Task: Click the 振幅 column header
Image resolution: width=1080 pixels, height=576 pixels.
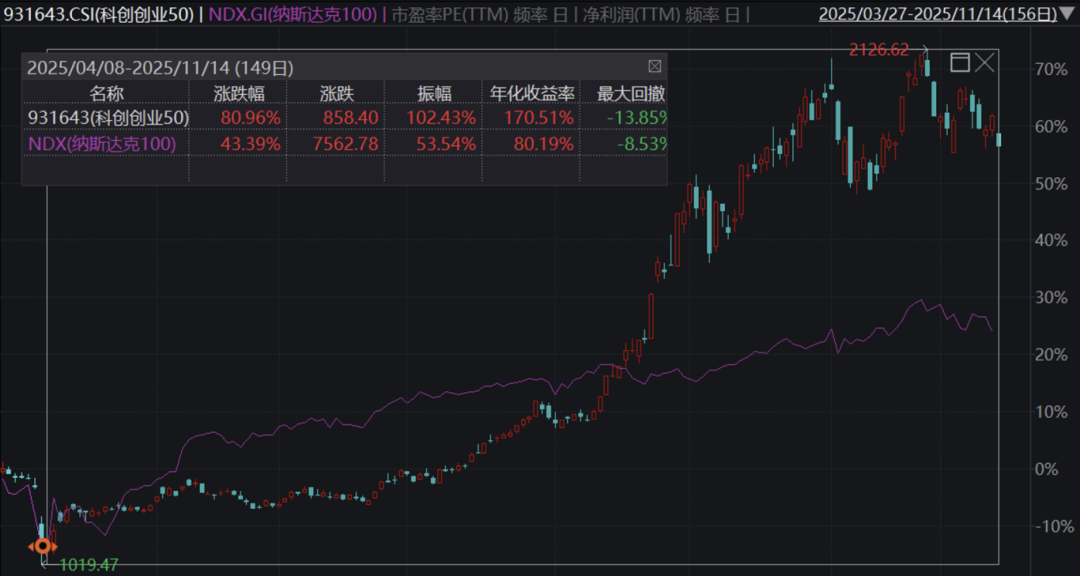Action: (434, 93)
